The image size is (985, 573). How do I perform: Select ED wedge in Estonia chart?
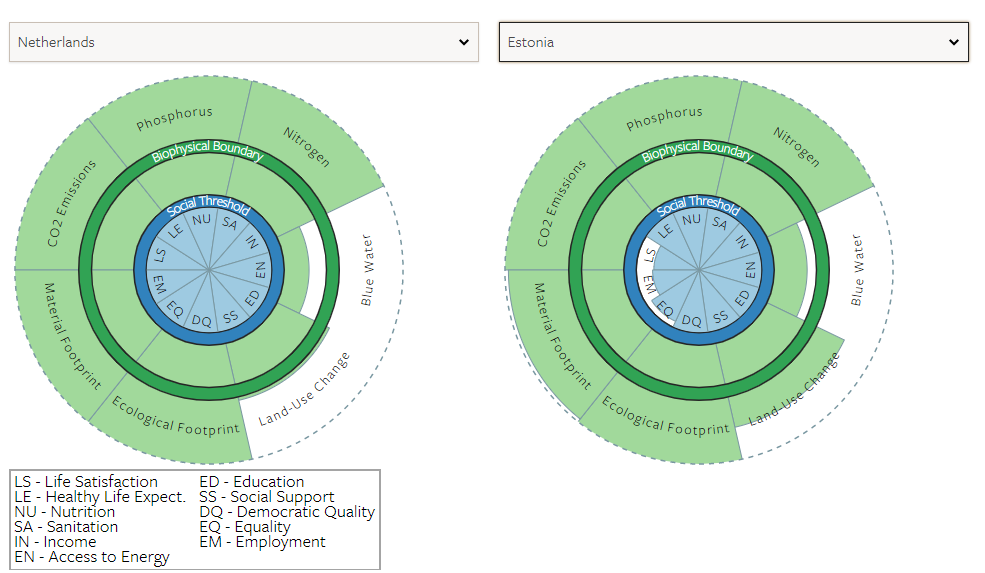(x=742, y=298)
